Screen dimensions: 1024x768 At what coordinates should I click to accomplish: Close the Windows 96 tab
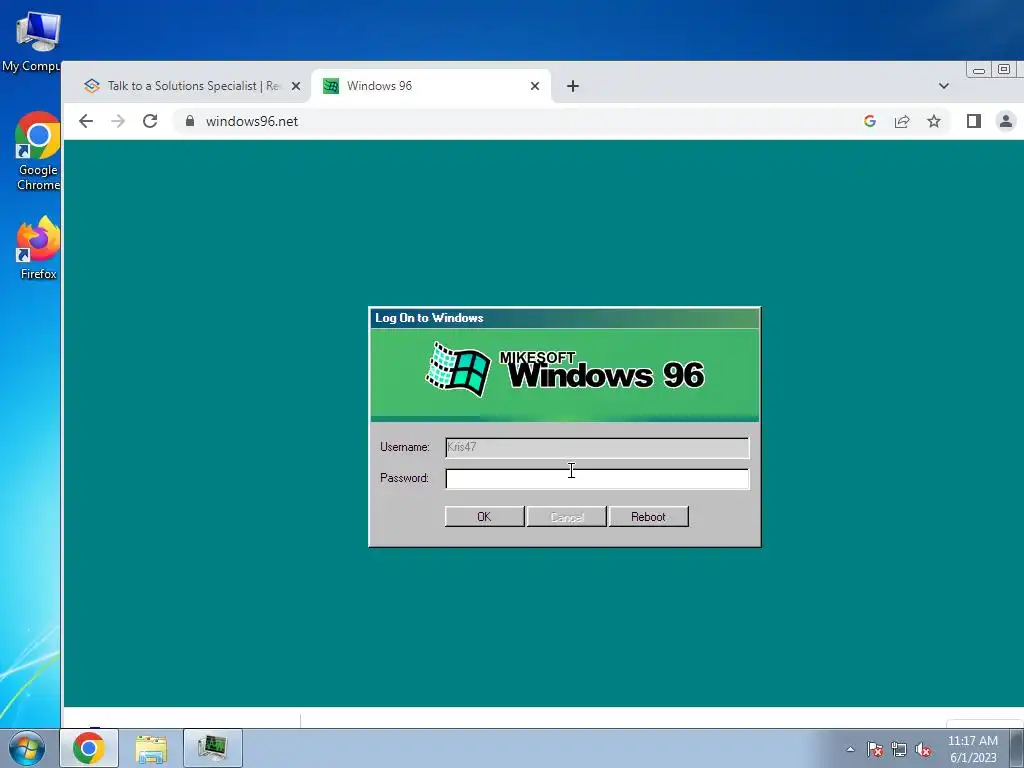(x=535, y=86)
